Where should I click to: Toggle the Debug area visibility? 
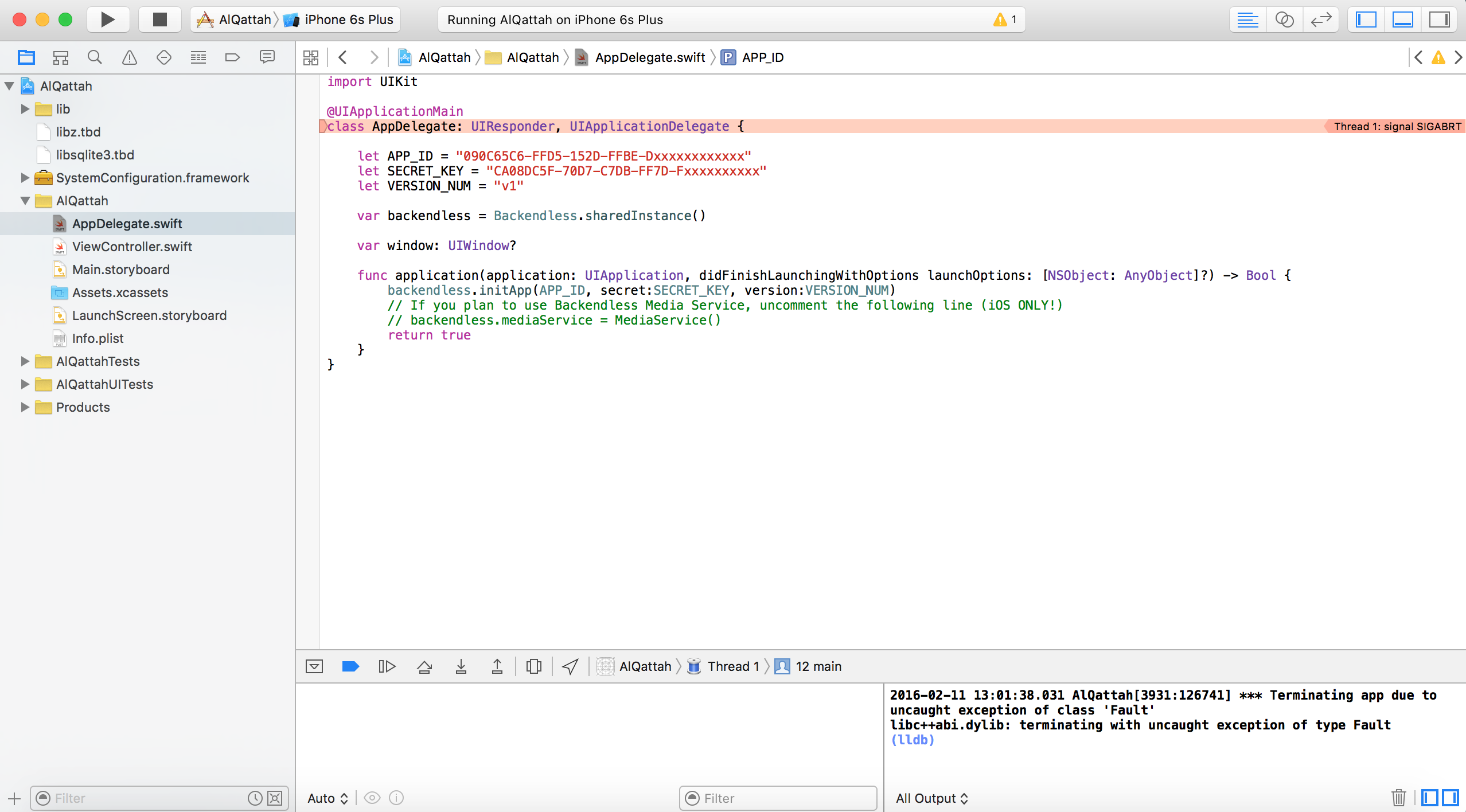click(1403, 19)
